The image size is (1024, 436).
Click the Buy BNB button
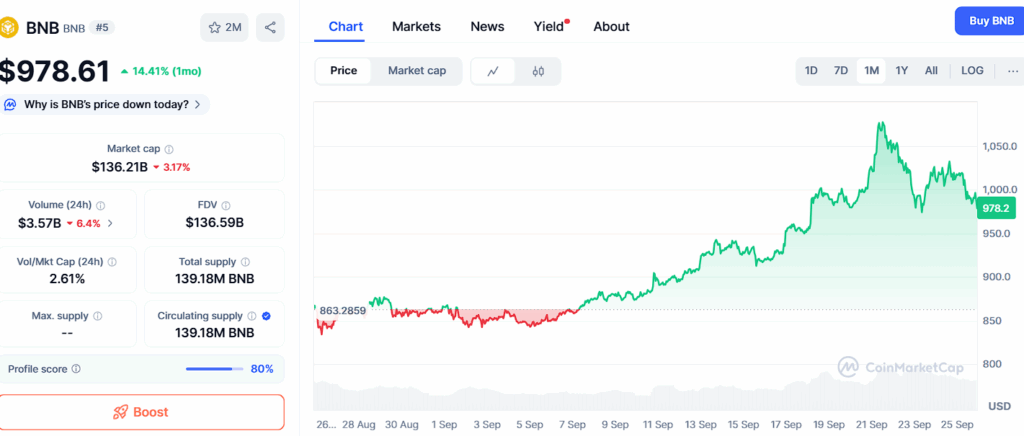coord(989,21)
